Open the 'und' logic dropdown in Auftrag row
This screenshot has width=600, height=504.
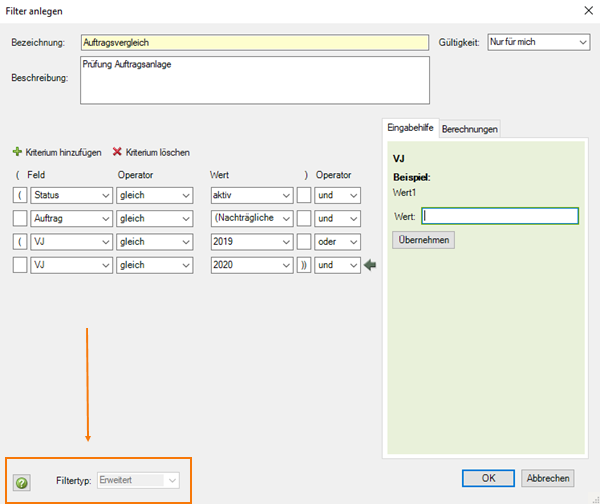pyautogui.click(x=338, y=219)
